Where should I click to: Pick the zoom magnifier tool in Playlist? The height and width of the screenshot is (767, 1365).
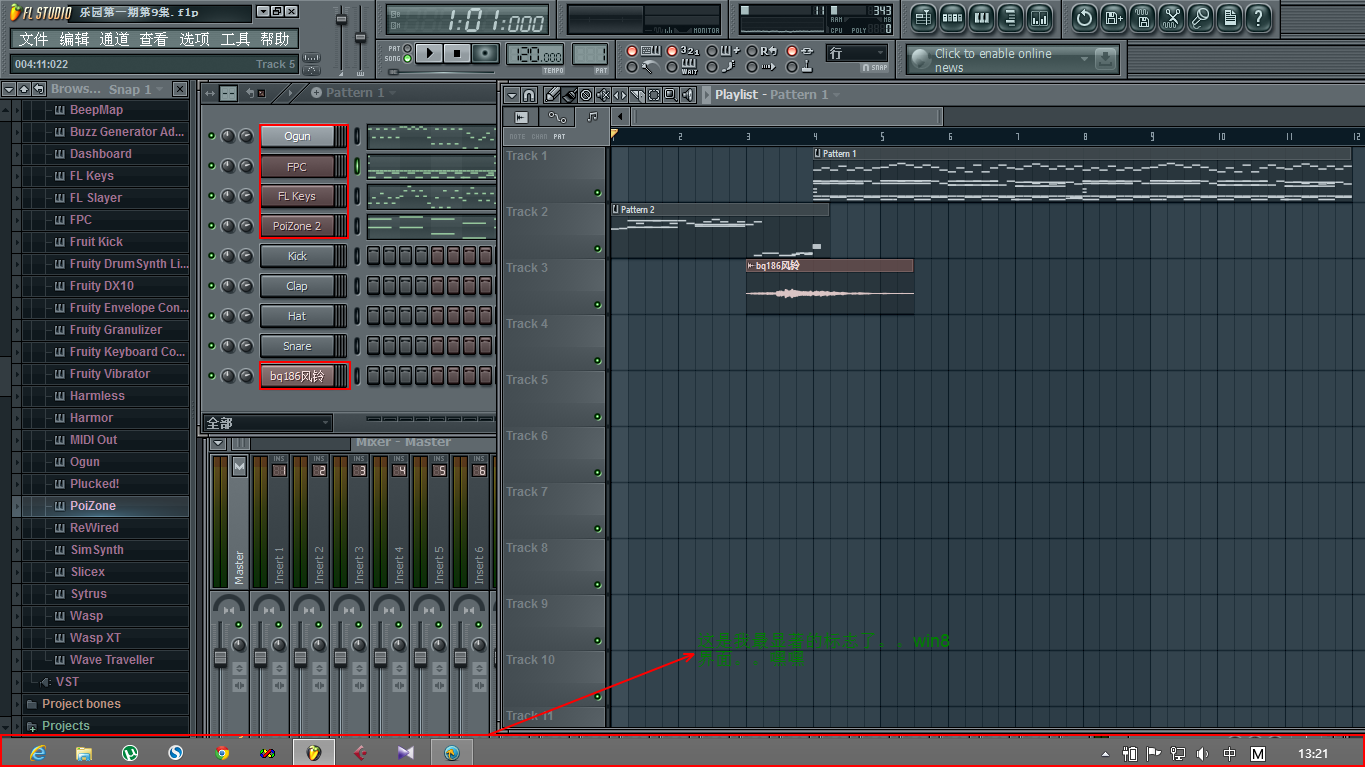coord(670,95)
